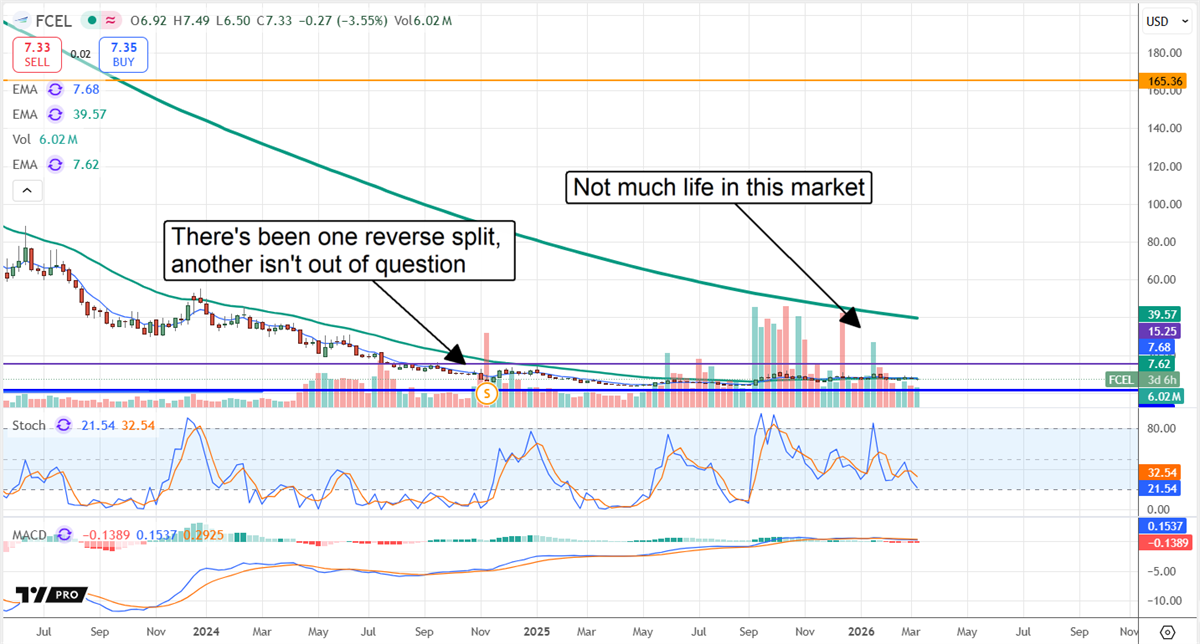This screenshot has height=644, width=1200.
Task: Click the SELL button showing 7.33
Action: [37, 55]
